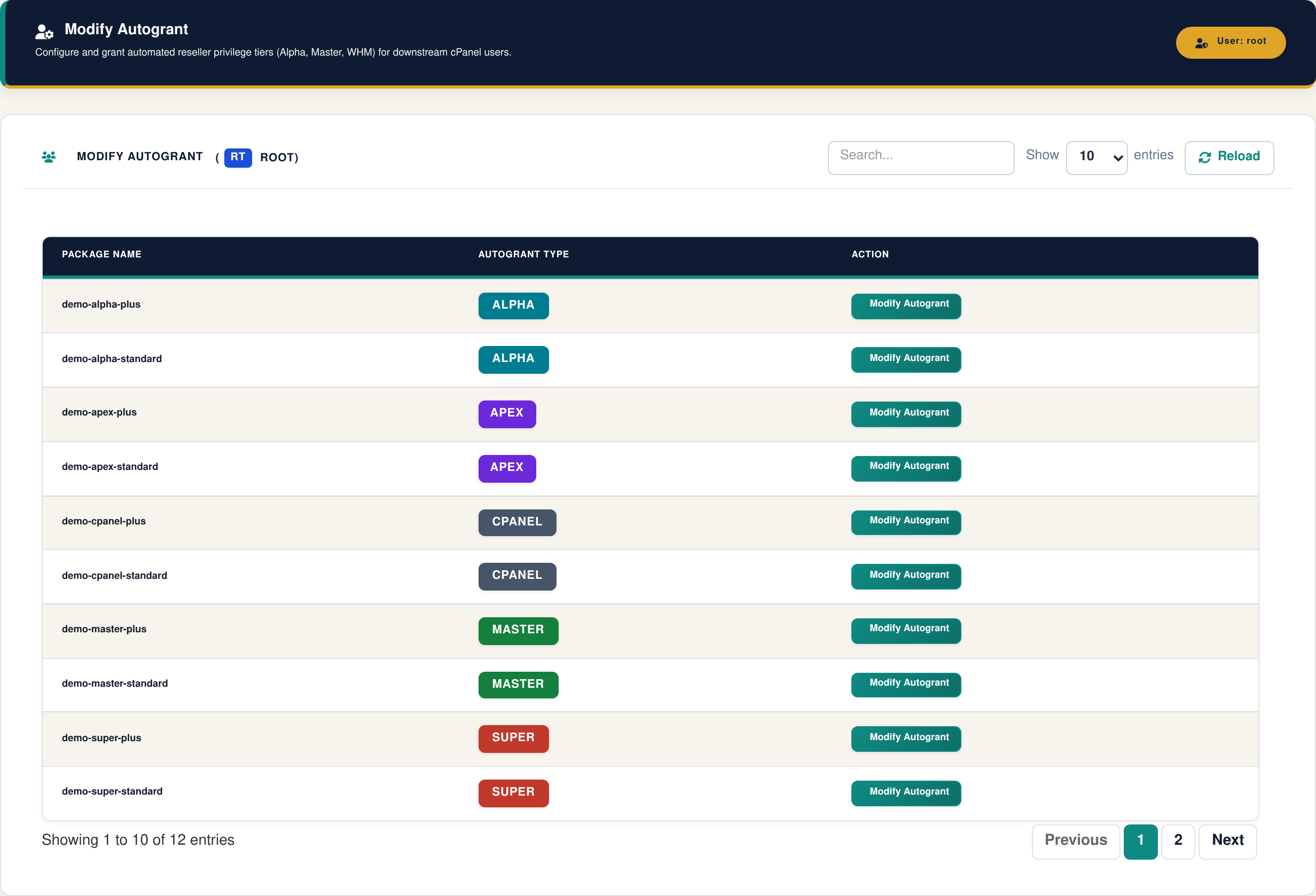Screen dimensions: 1316x896
Task: Select package name demo-alpha-plus
Action: coord(101,304)
